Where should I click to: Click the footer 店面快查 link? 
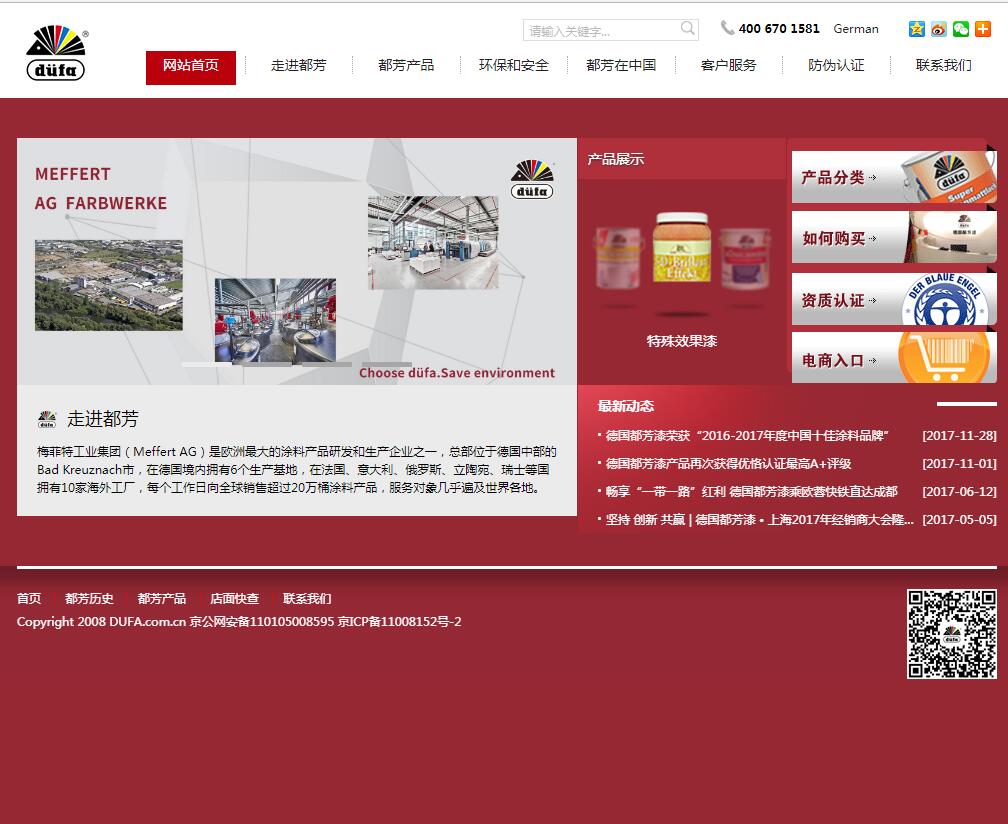tap(235, 599)
